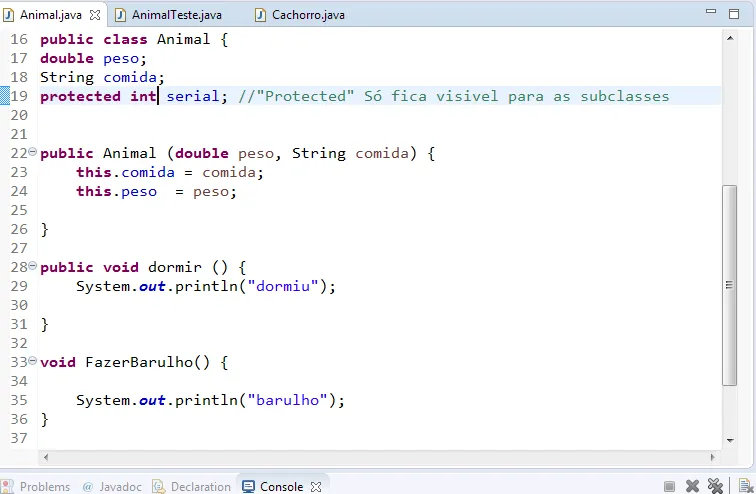Click the 'out' field on line 35
This screenshot has height=494, width=756.
(x=152, y=400)
